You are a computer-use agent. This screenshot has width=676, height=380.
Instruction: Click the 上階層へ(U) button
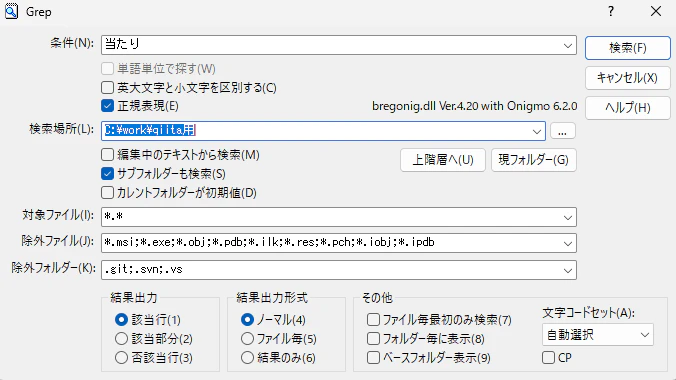tap(443, 160)
